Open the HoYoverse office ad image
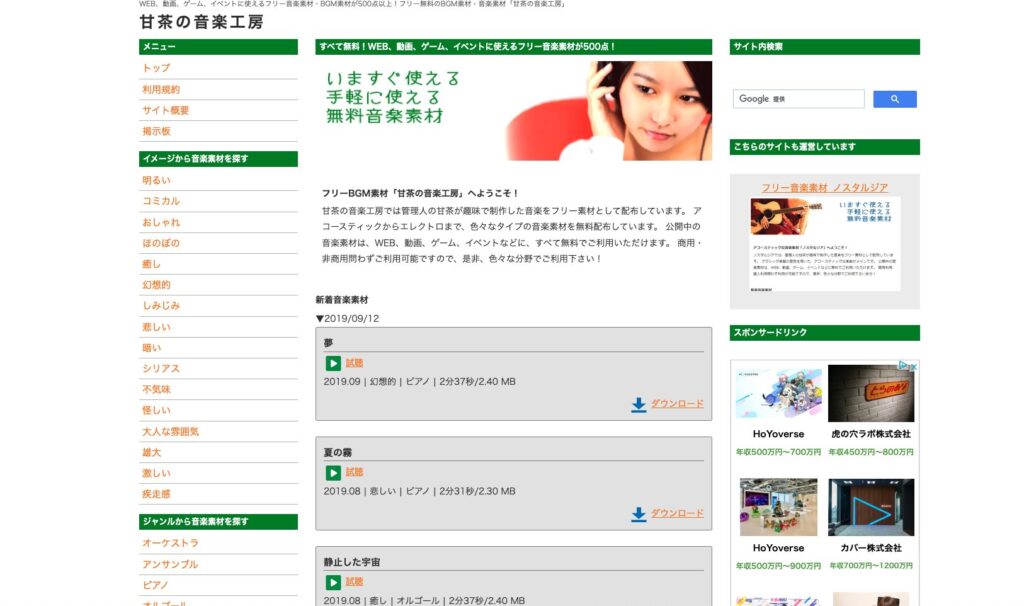Image resolution: width=1024 pixels, height=606 pixels. coord(778,507)
